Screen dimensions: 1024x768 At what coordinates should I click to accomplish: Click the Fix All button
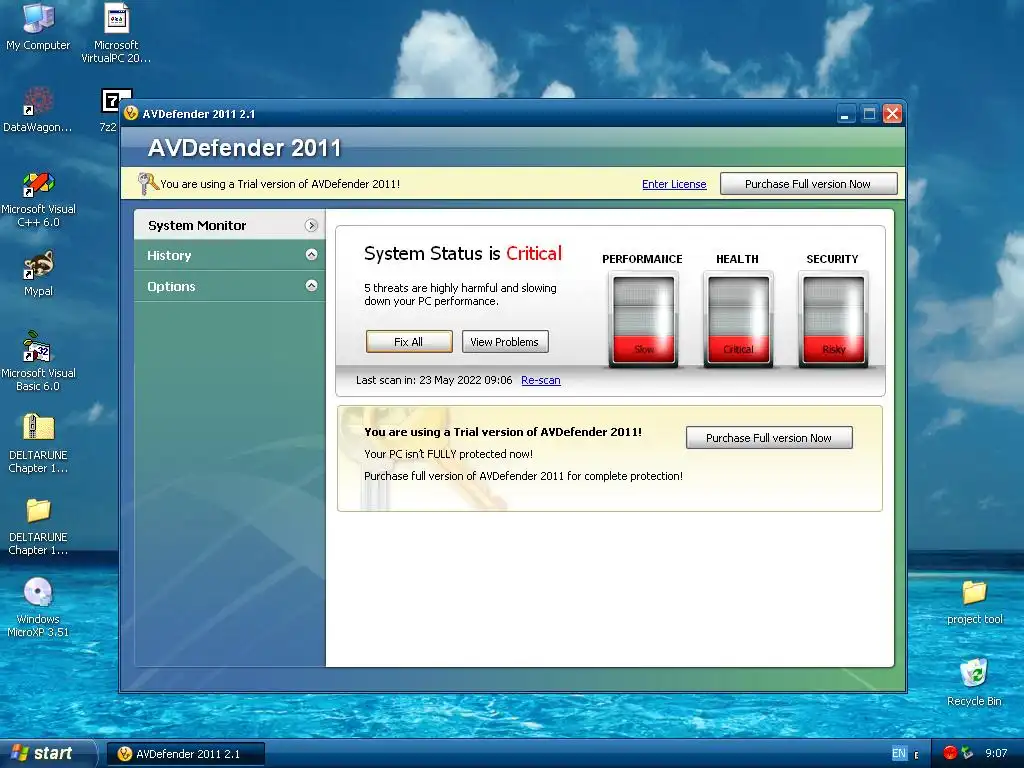(x=409, y=342)
